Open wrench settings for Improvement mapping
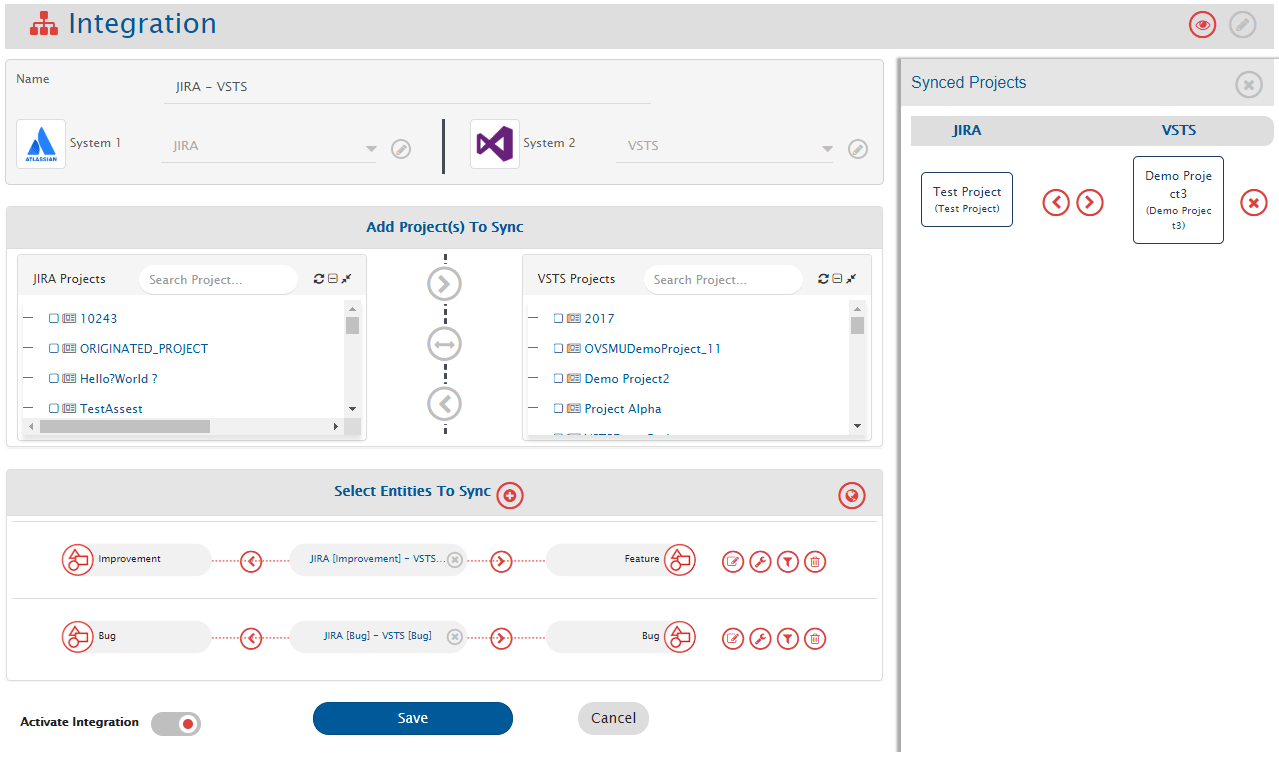The image size is (1279, 760). [760, 562]
